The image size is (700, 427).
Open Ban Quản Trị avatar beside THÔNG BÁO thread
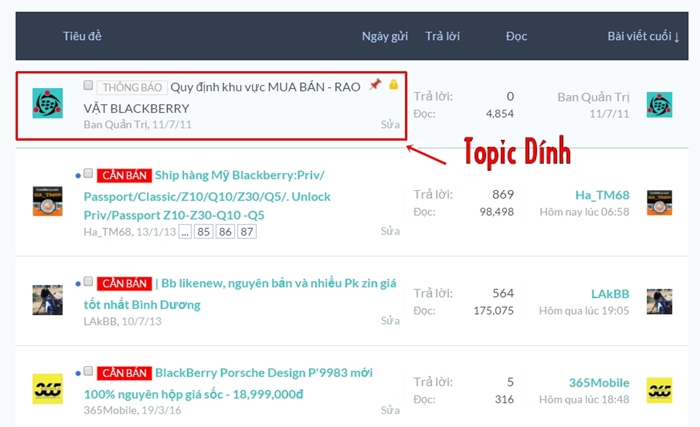(47, 103)
